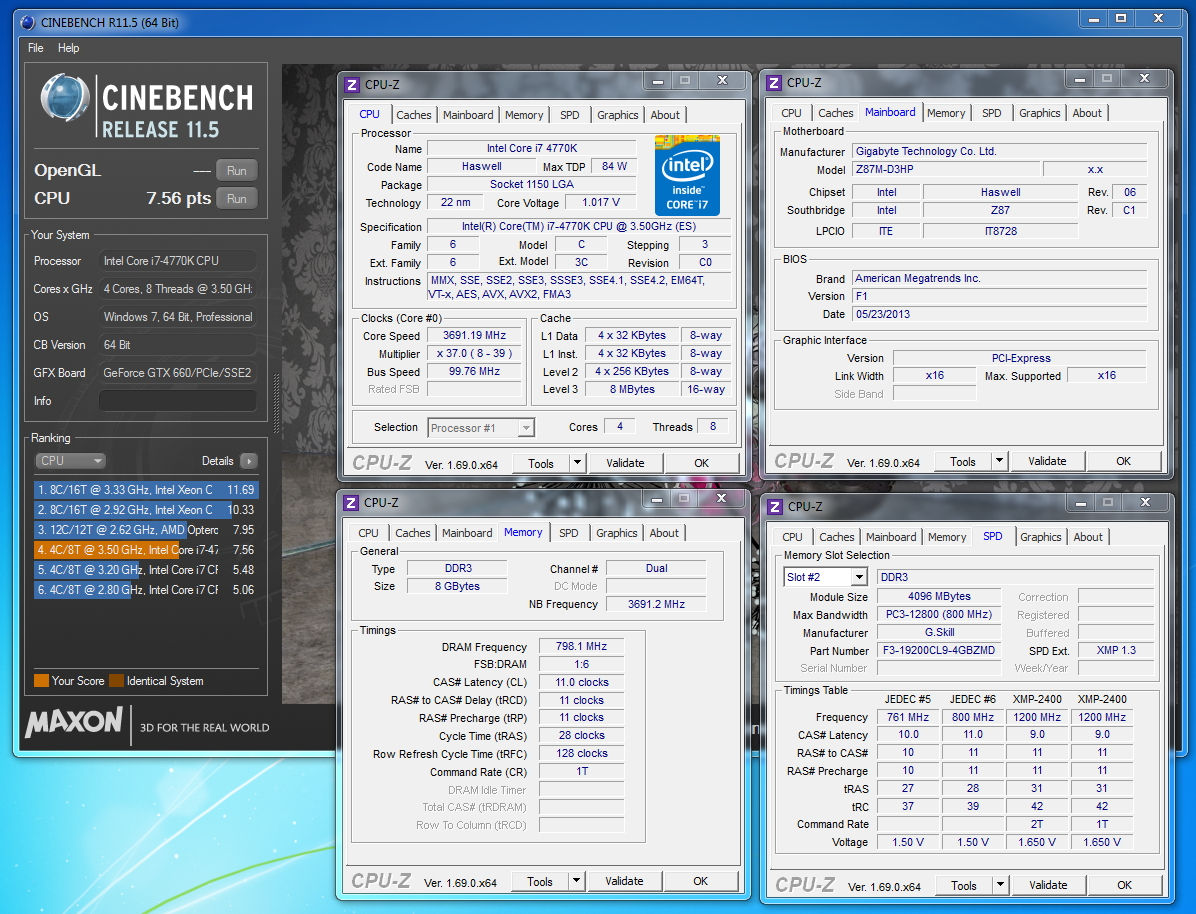Open the CPU ranking type dropdown in Cinebench

[x=69, y=461]
